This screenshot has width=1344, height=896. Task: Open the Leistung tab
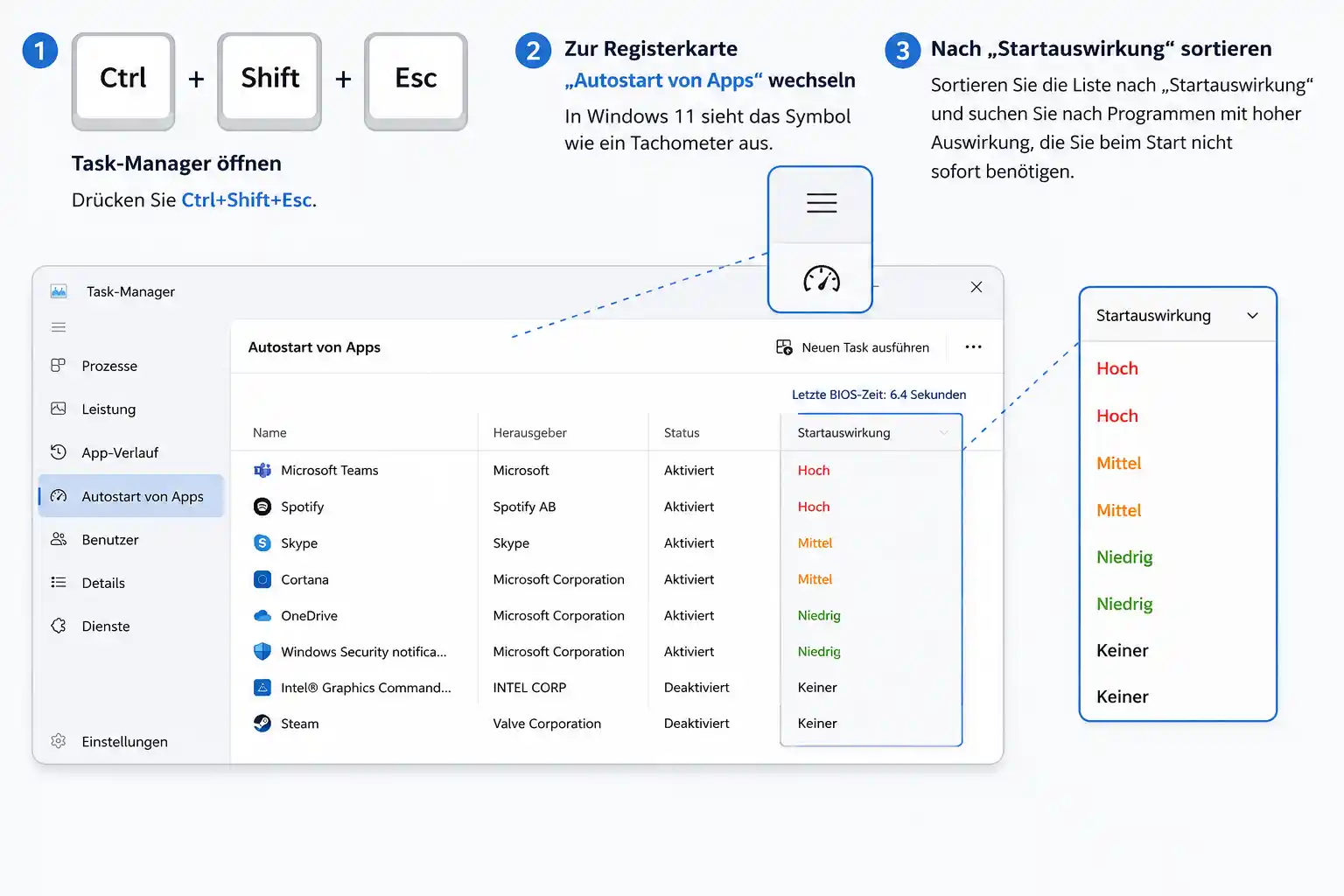coord(131,409)
